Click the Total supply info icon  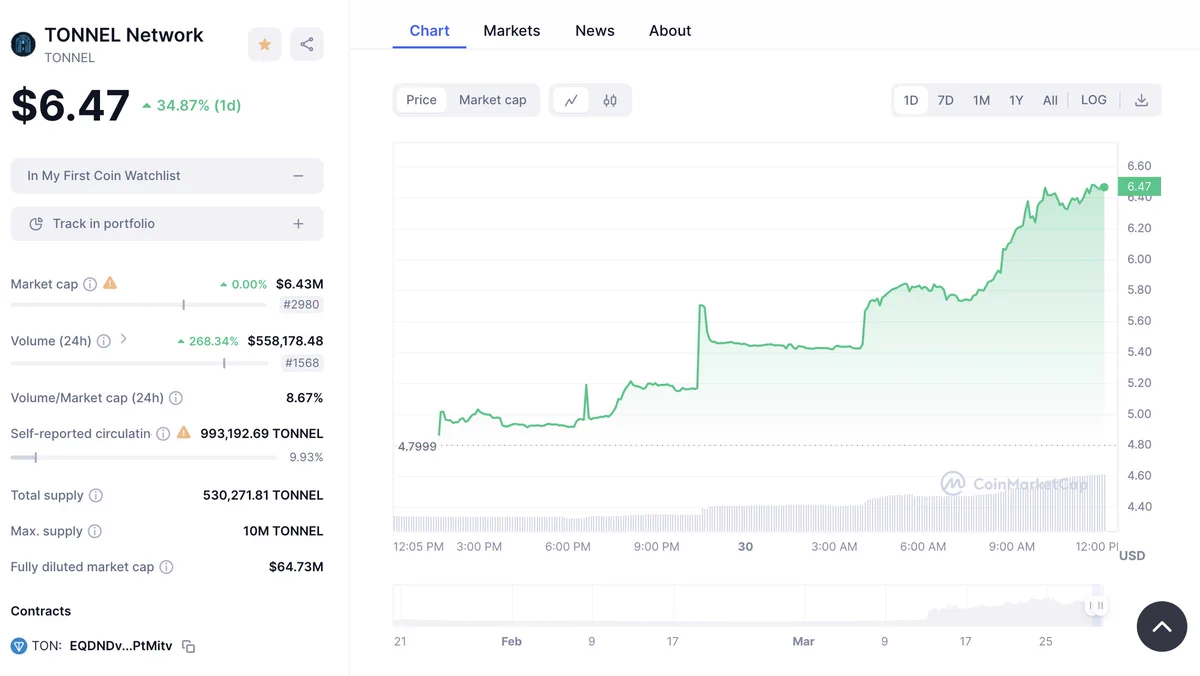pyautogui.click(x=96, y=496)
